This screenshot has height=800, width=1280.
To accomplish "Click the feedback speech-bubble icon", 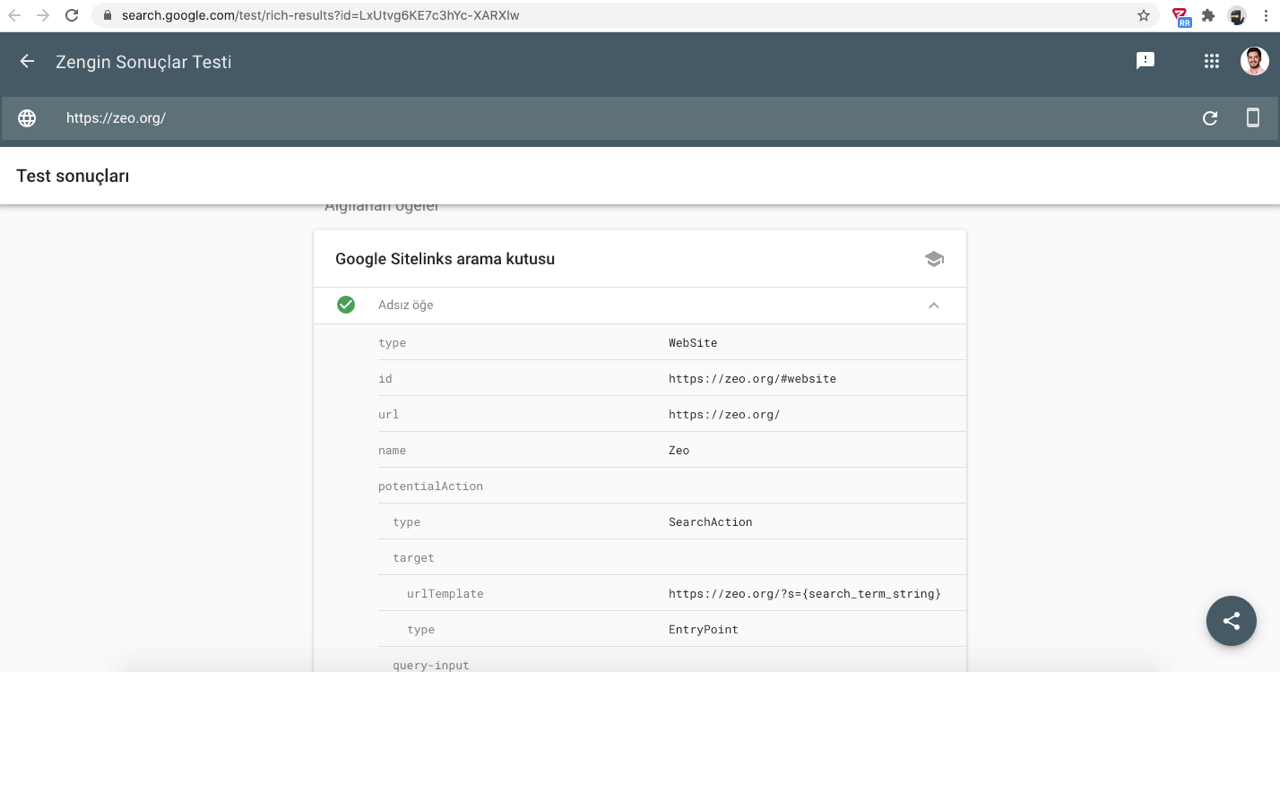I will tap(1144, 61).
